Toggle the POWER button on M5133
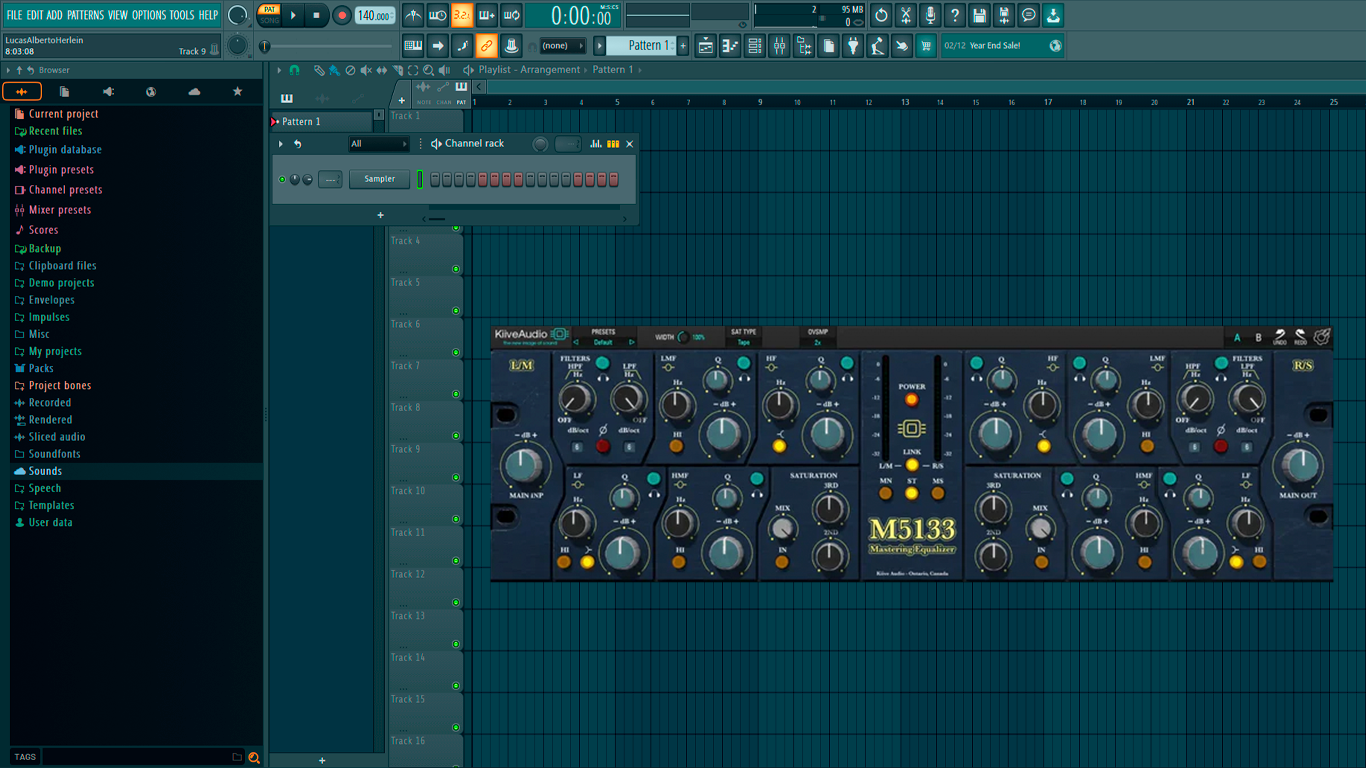 [x=911, y=400]
